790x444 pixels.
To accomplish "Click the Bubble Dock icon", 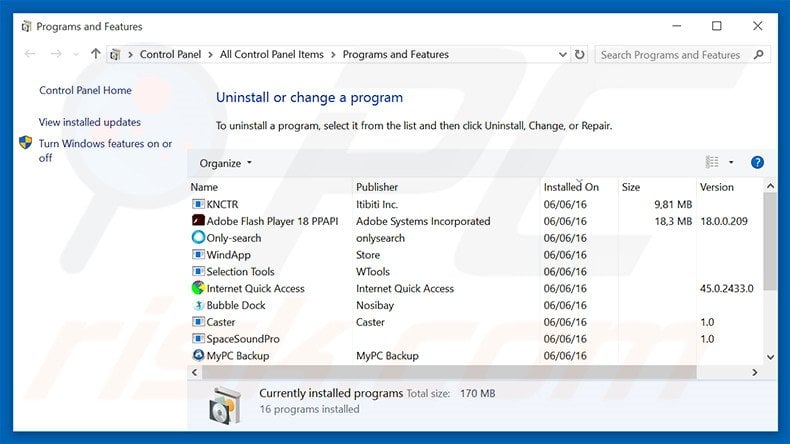I will 198,305.
